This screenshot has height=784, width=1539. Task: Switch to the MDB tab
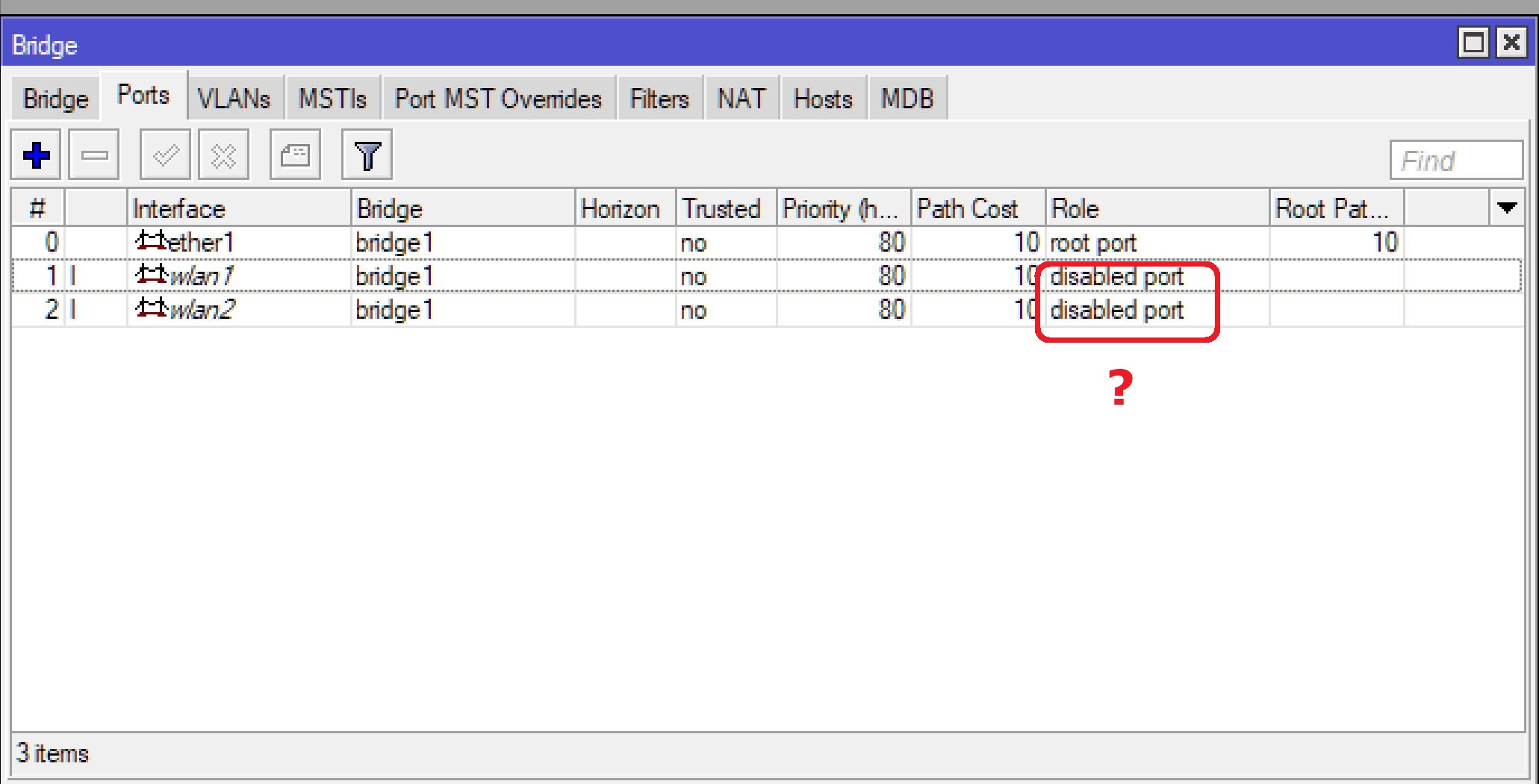907,99
